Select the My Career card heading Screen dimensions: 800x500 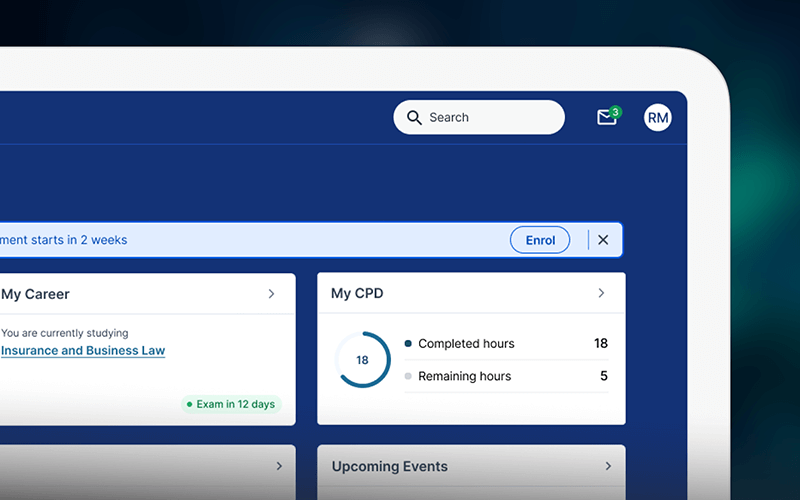[x=35, y=294]
